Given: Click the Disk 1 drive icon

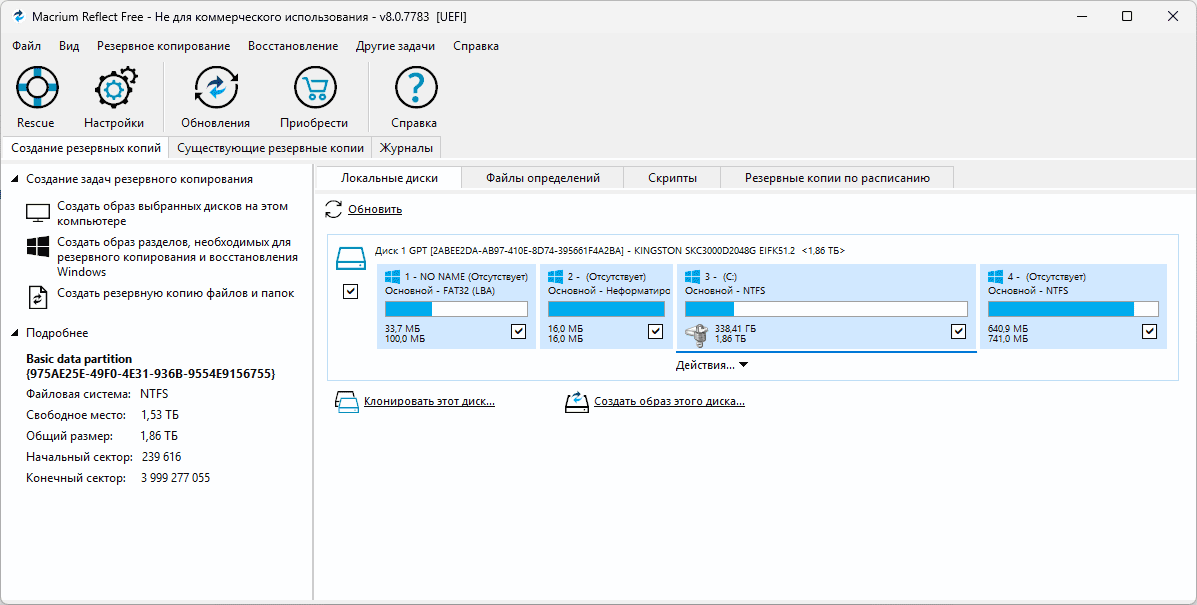Looking at the screenshot, I should 351,259.
